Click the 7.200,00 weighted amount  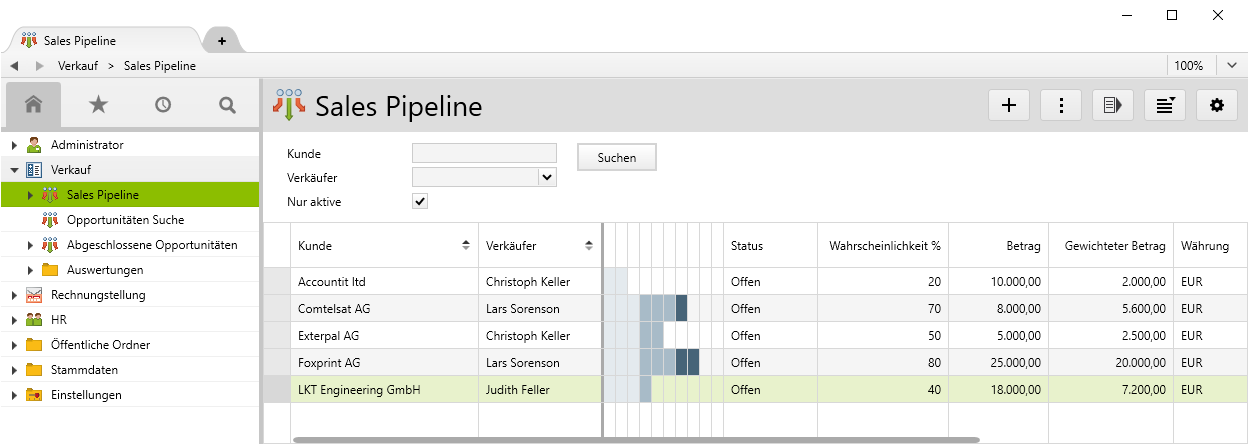pyautogui.click(x=1141, y=389)
